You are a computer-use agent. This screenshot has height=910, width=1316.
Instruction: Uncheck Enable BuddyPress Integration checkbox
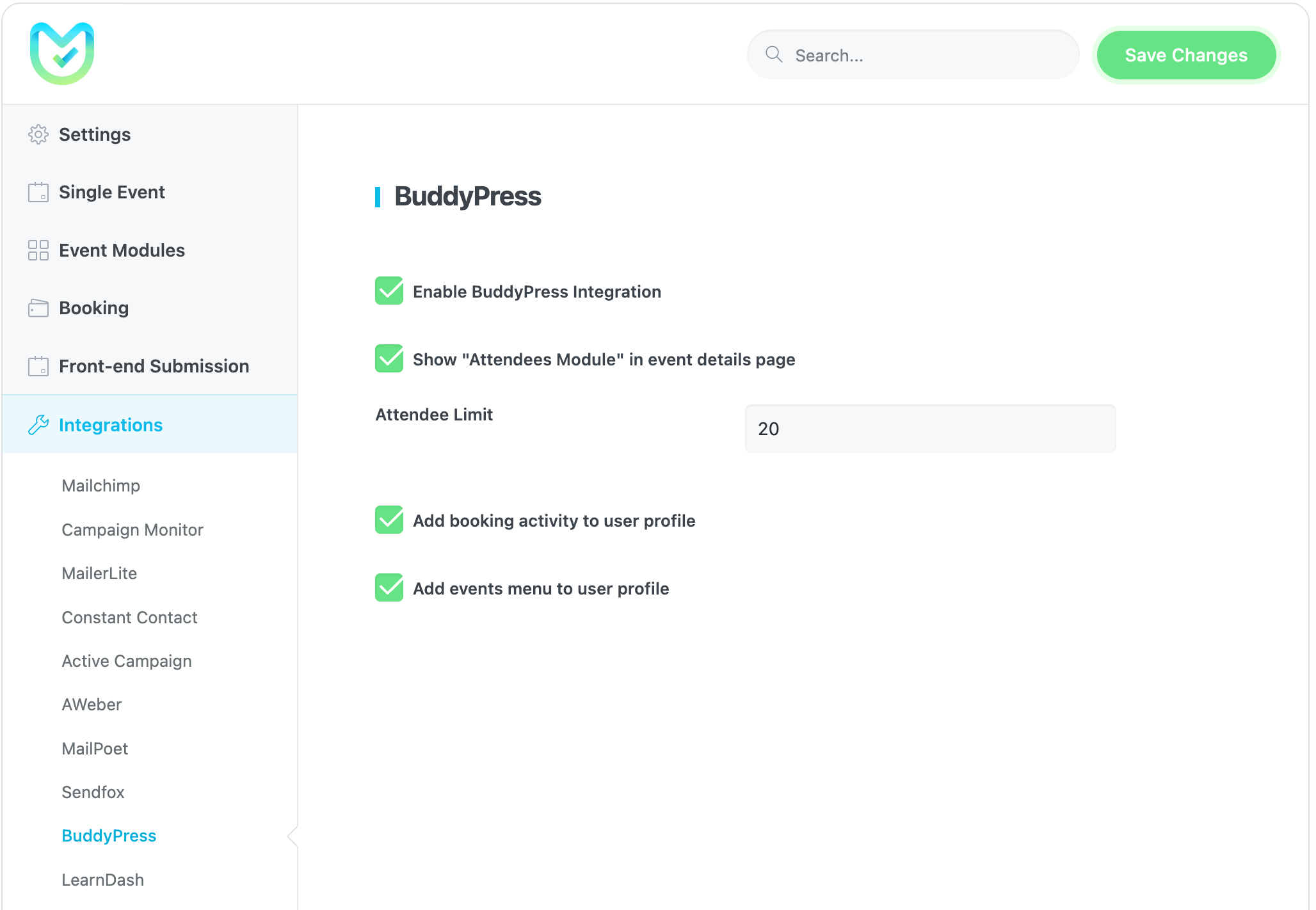389,291
